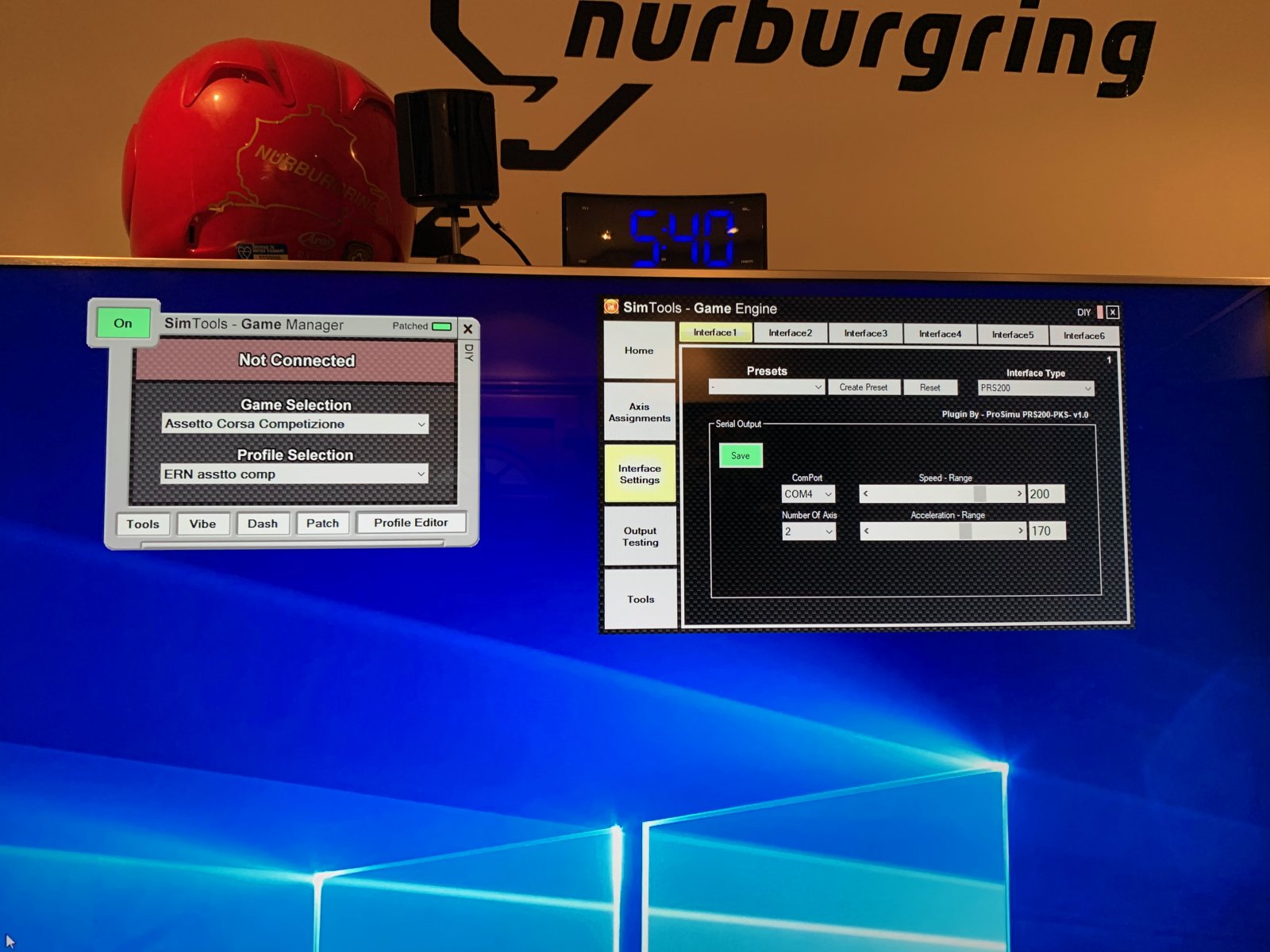1270x952 pixels.
Task: Open the Profile Selection dropdown
Action: tap(294, 474)
